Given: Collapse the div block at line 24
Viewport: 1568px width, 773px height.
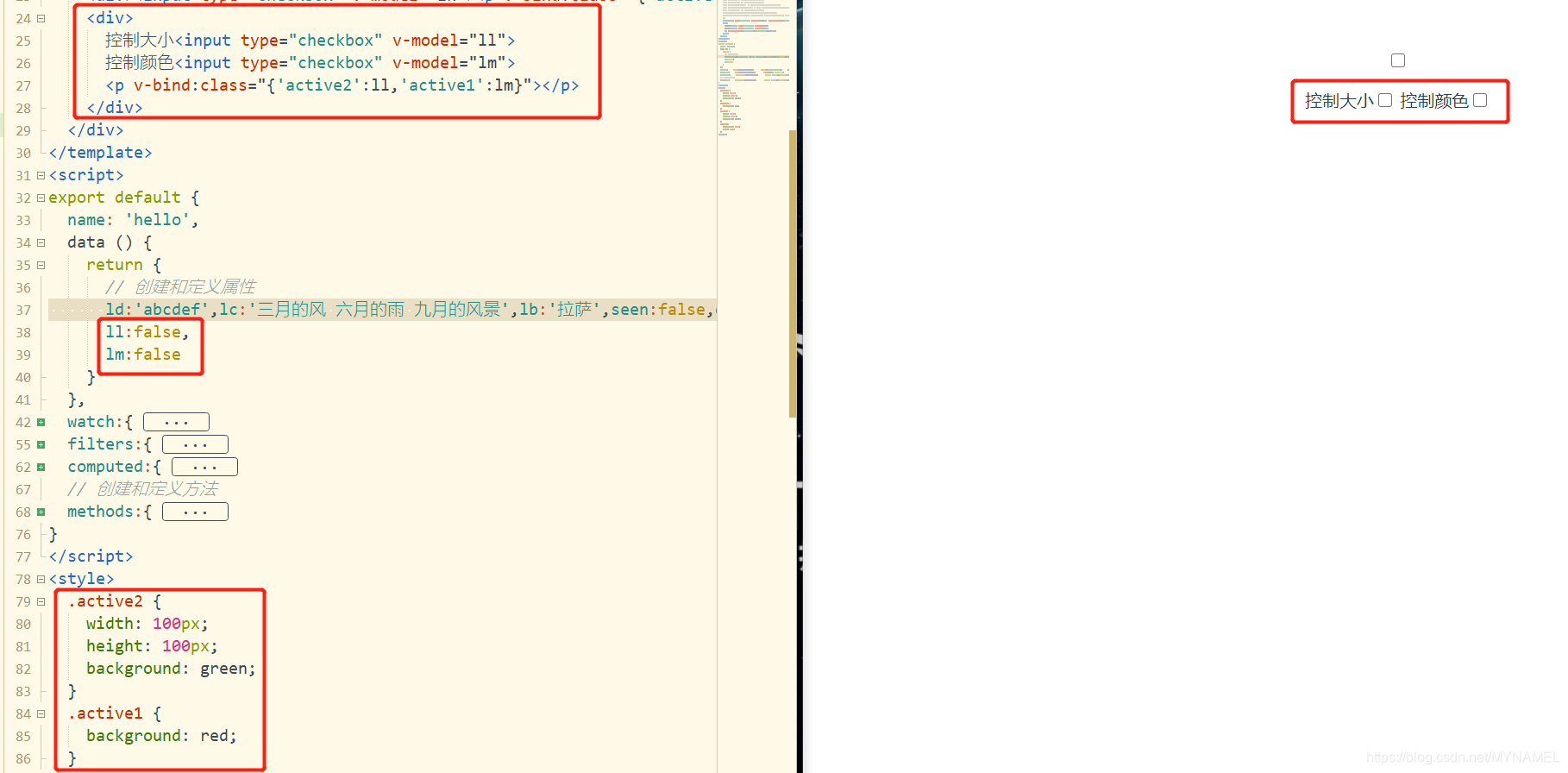Looking at the screenshot, I should point(41,18).
